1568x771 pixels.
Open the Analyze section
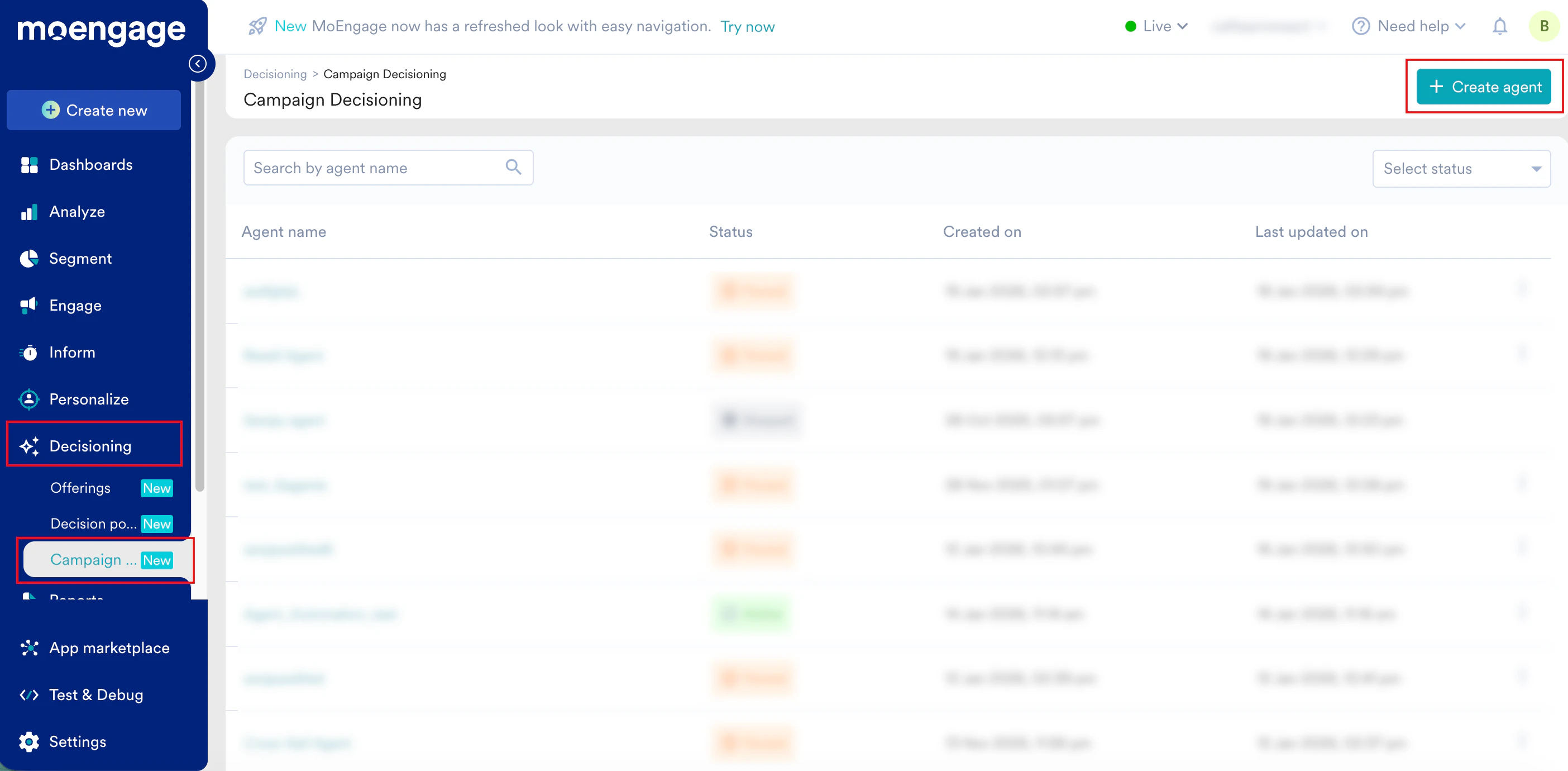pyautogui.click(x=77, y=211)
